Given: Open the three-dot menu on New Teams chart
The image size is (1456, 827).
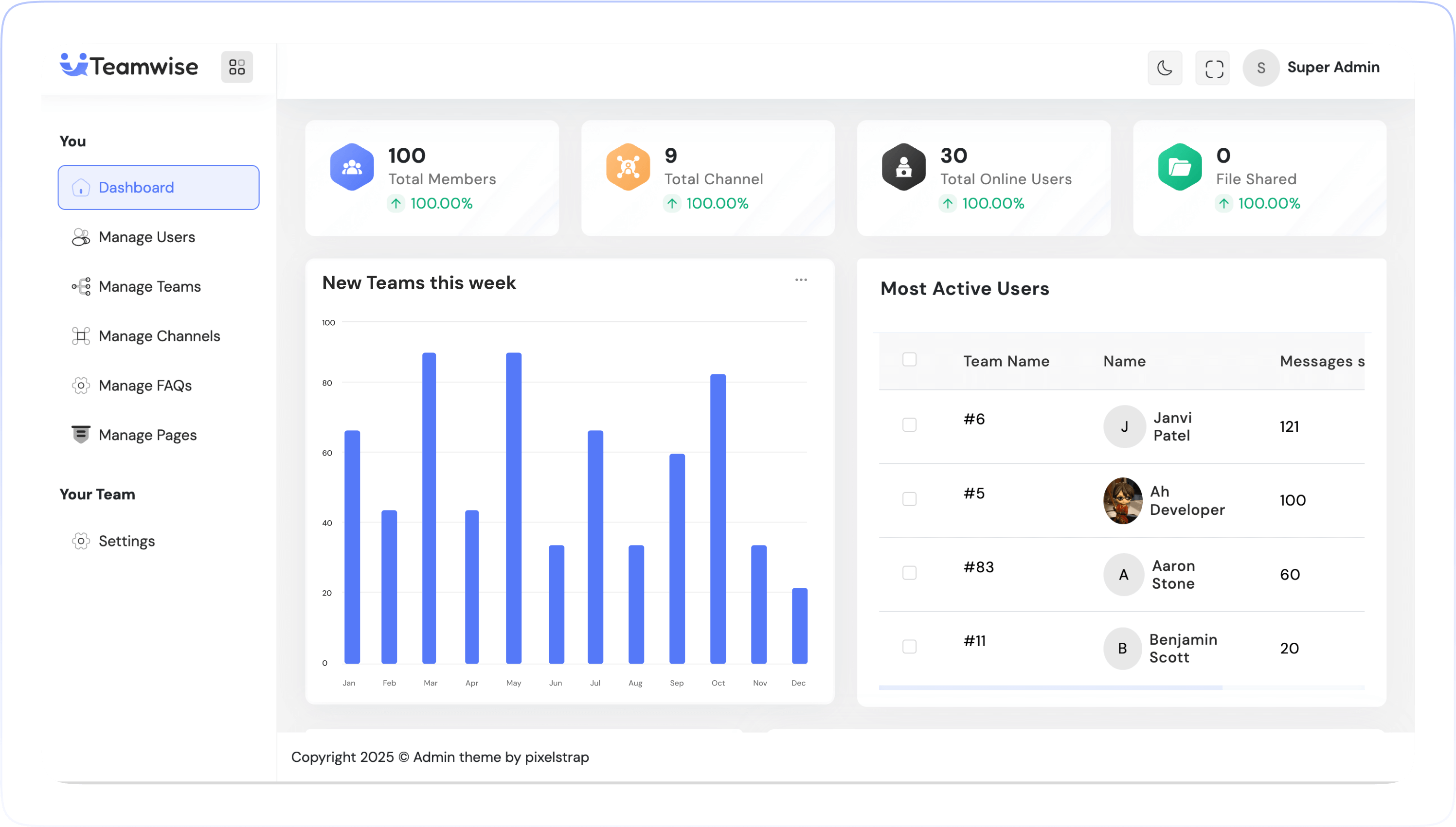Looking at the screenshot, I should point(801,280).
